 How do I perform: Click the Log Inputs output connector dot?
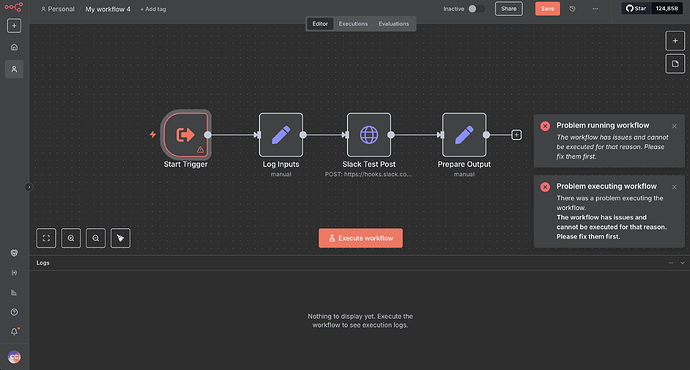tap(303, 135)
